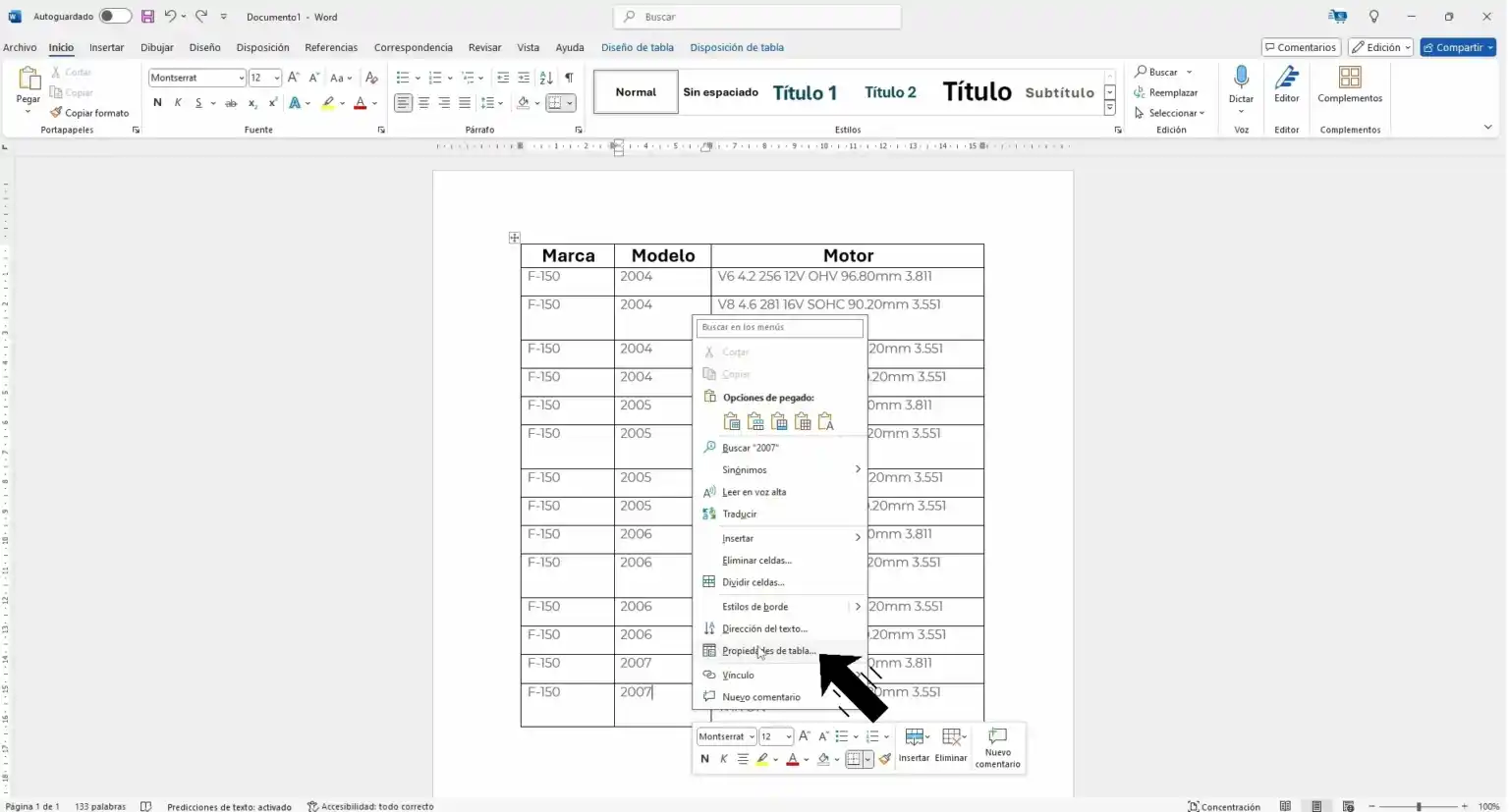Justify text in ribbon
This screenshot has width=1509, height=812.
click(465, 103)
